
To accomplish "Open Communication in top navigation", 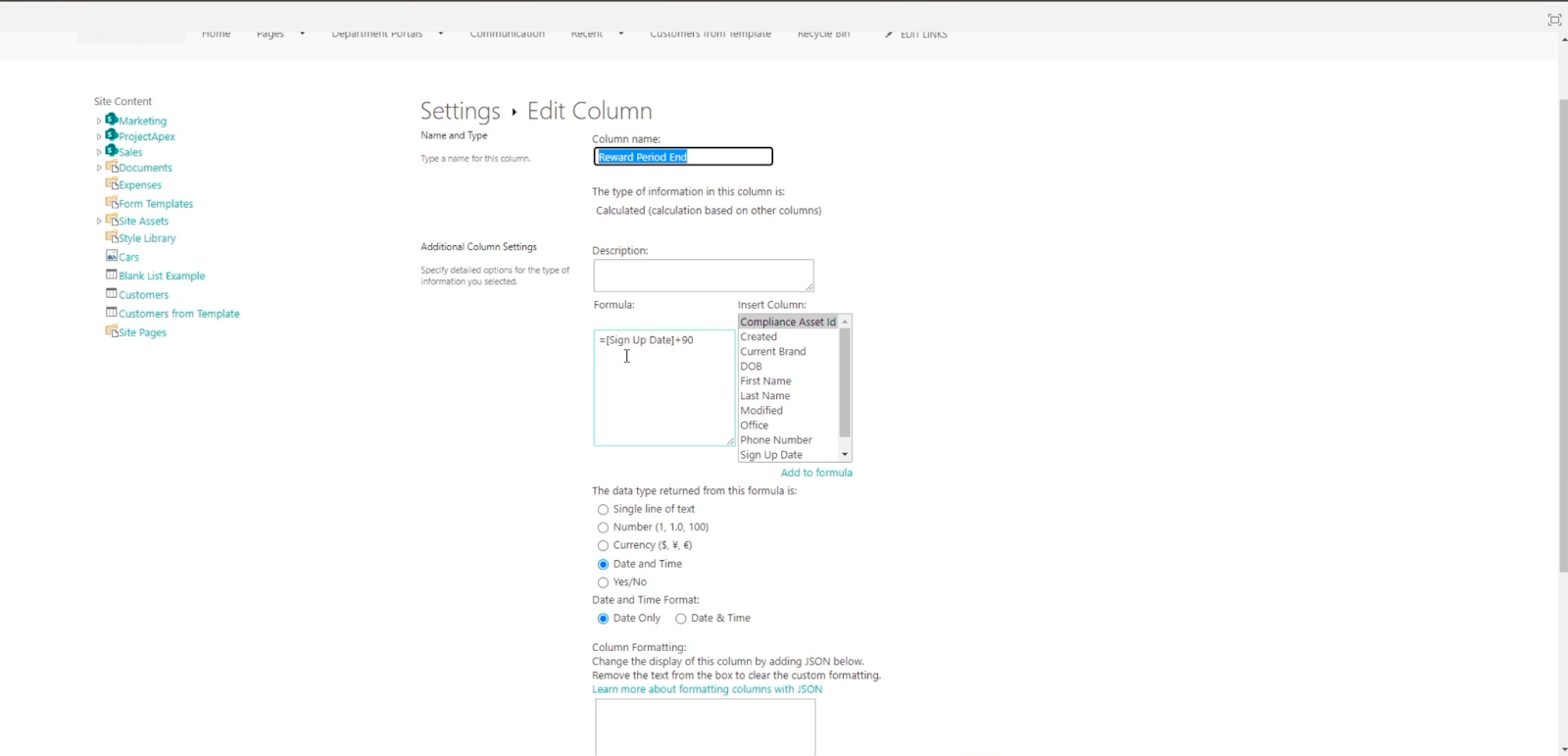I will click(x=508, y=33).
